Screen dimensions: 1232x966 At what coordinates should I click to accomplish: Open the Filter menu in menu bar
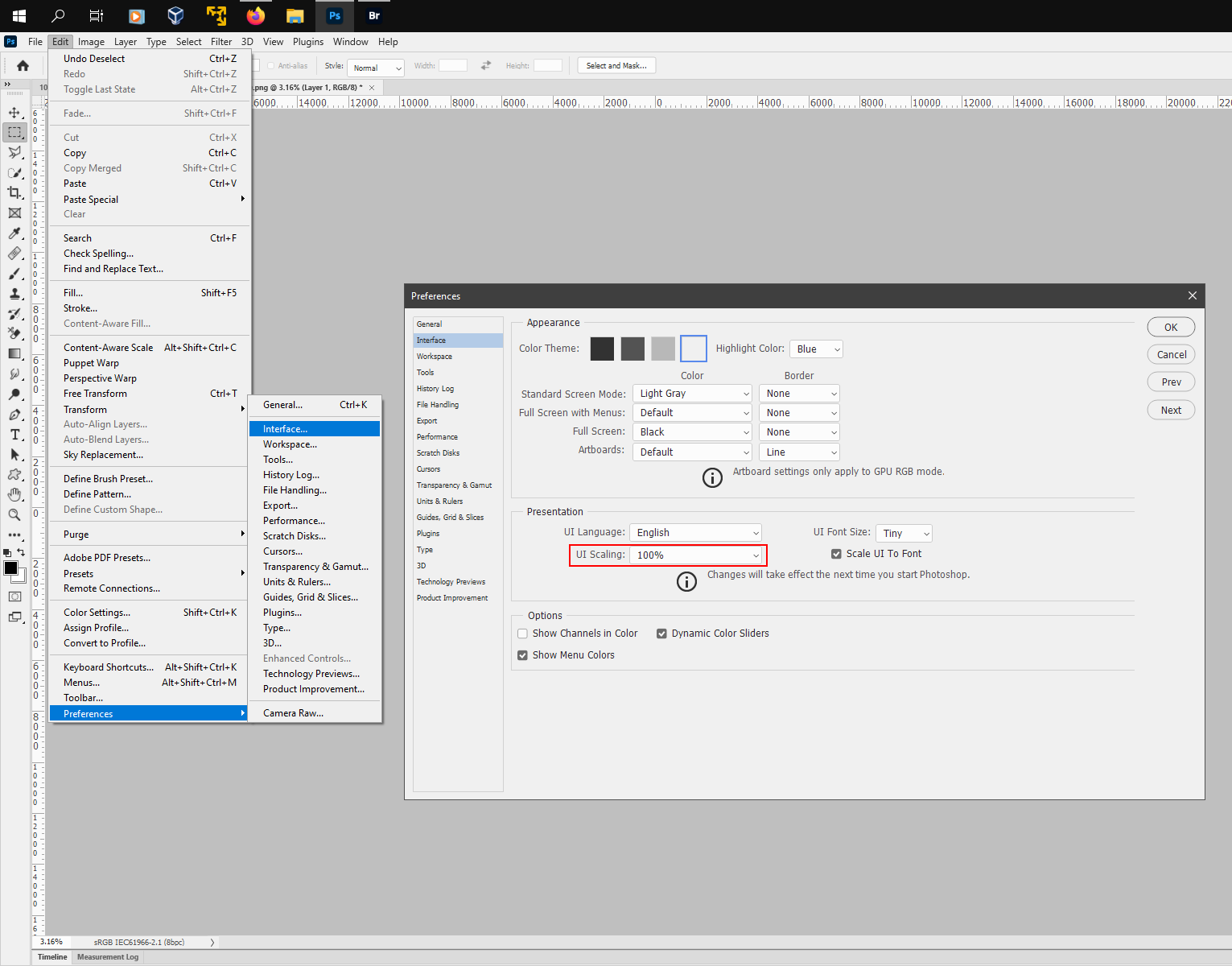click(x=221, y=42)
